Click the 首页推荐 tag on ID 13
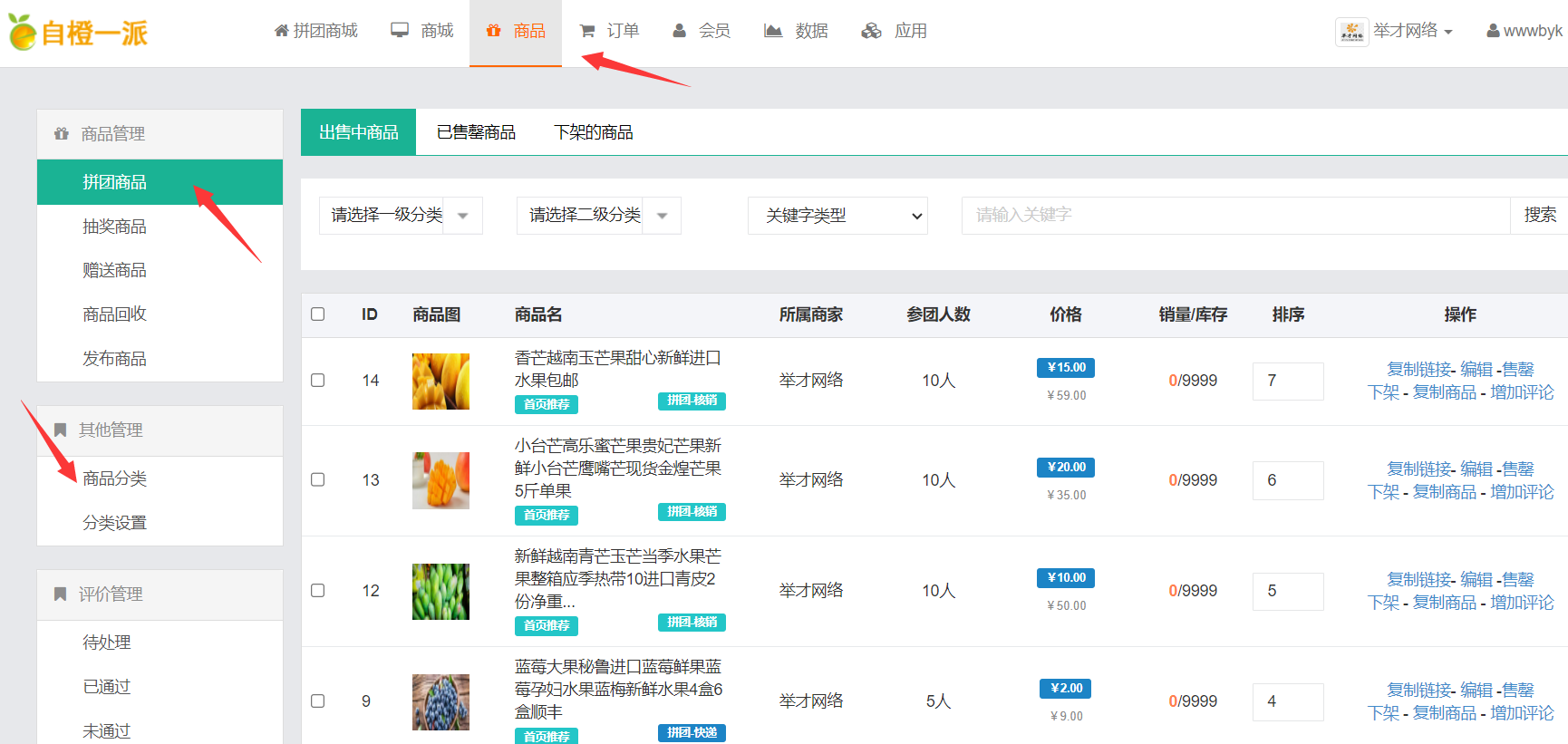1568x744 pixels. 547,515
